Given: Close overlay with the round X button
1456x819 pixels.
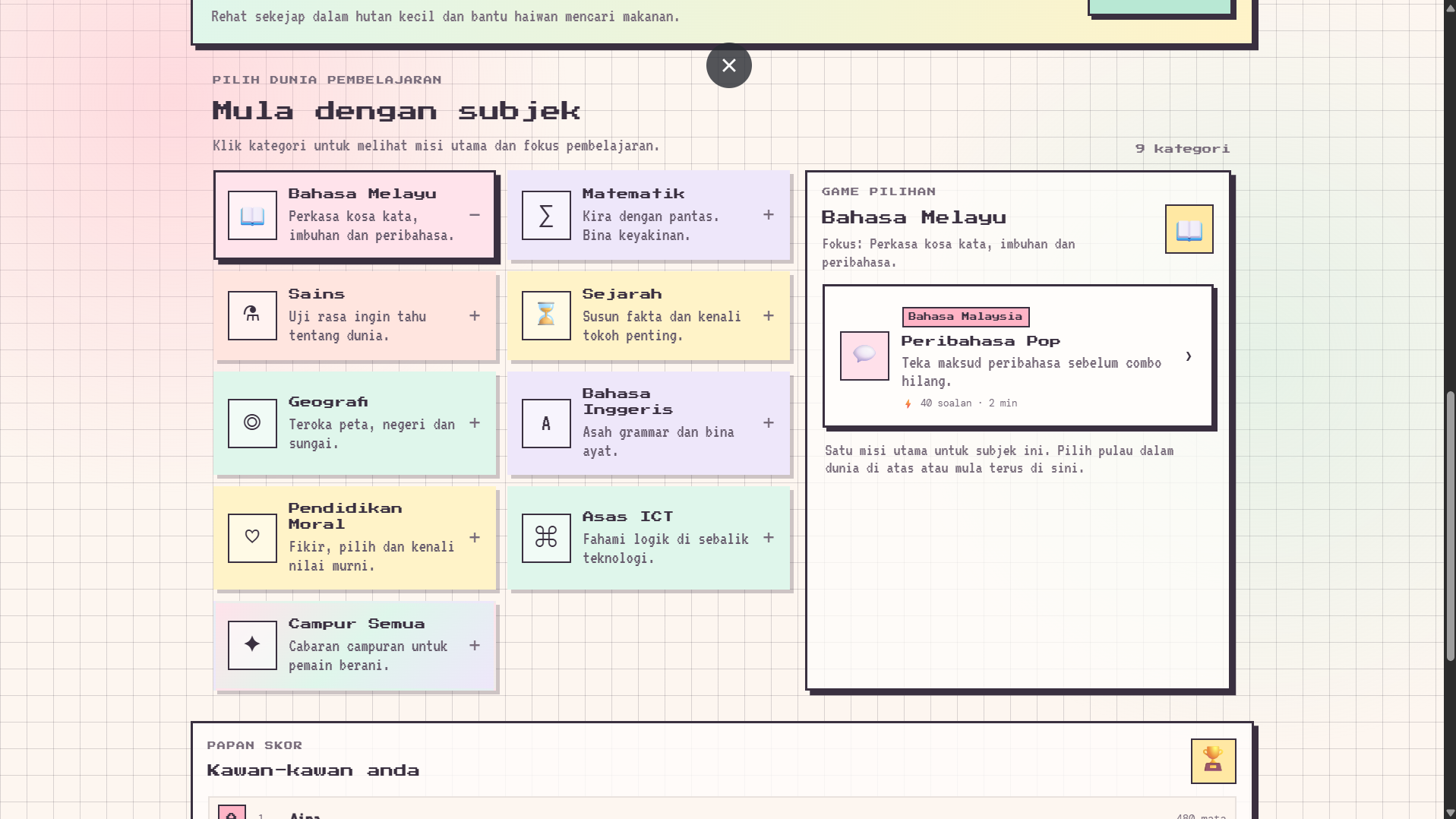Looking at the screenshot, I should (729, 65).
